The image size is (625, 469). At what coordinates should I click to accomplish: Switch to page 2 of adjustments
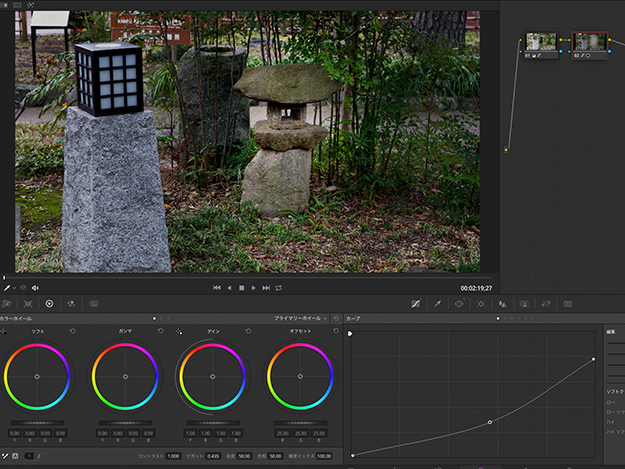(x=37, y=456)
